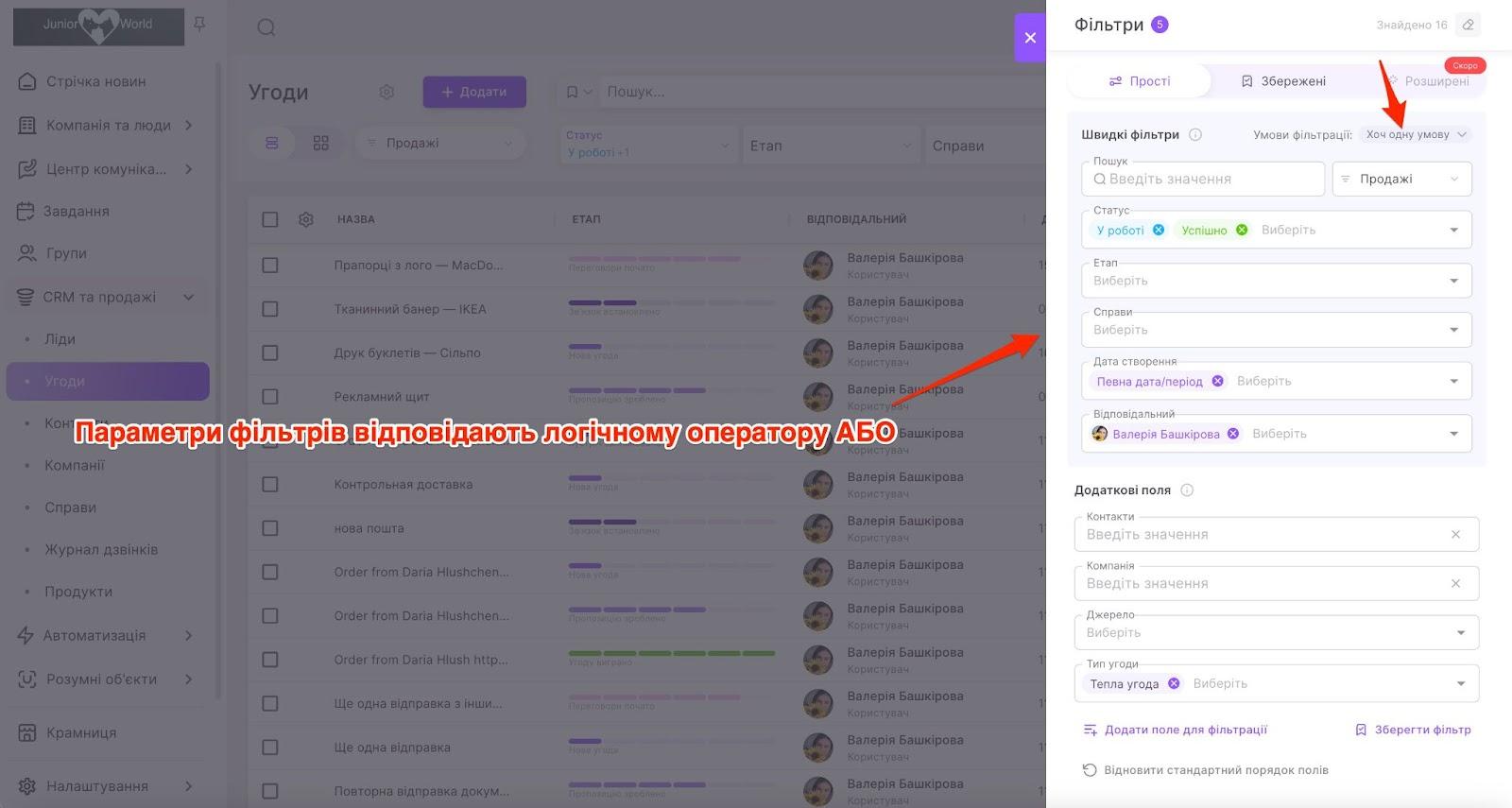Check the 'Рекламний щит' row
This screenshot has height=808, width=1512.
tap(270, 397)
